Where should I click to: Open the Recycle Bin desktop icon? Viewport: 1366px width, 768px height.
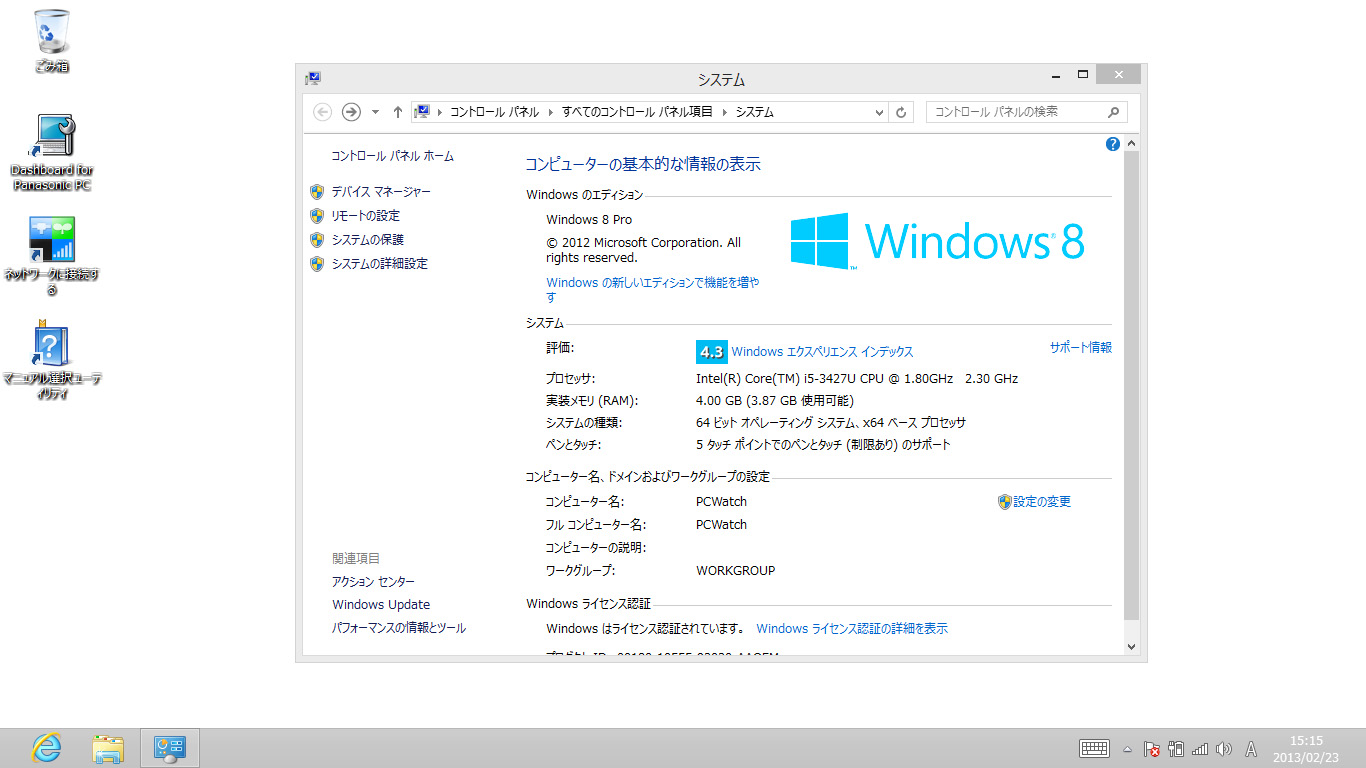click(x=51, y=40)
